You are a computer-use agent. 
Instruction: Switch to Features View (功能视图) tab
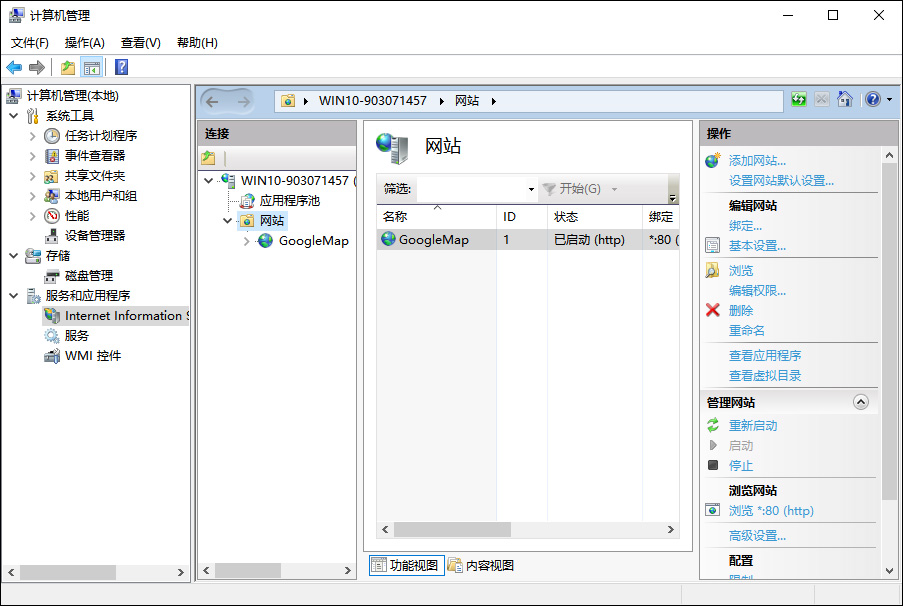[x=407, y=566]
